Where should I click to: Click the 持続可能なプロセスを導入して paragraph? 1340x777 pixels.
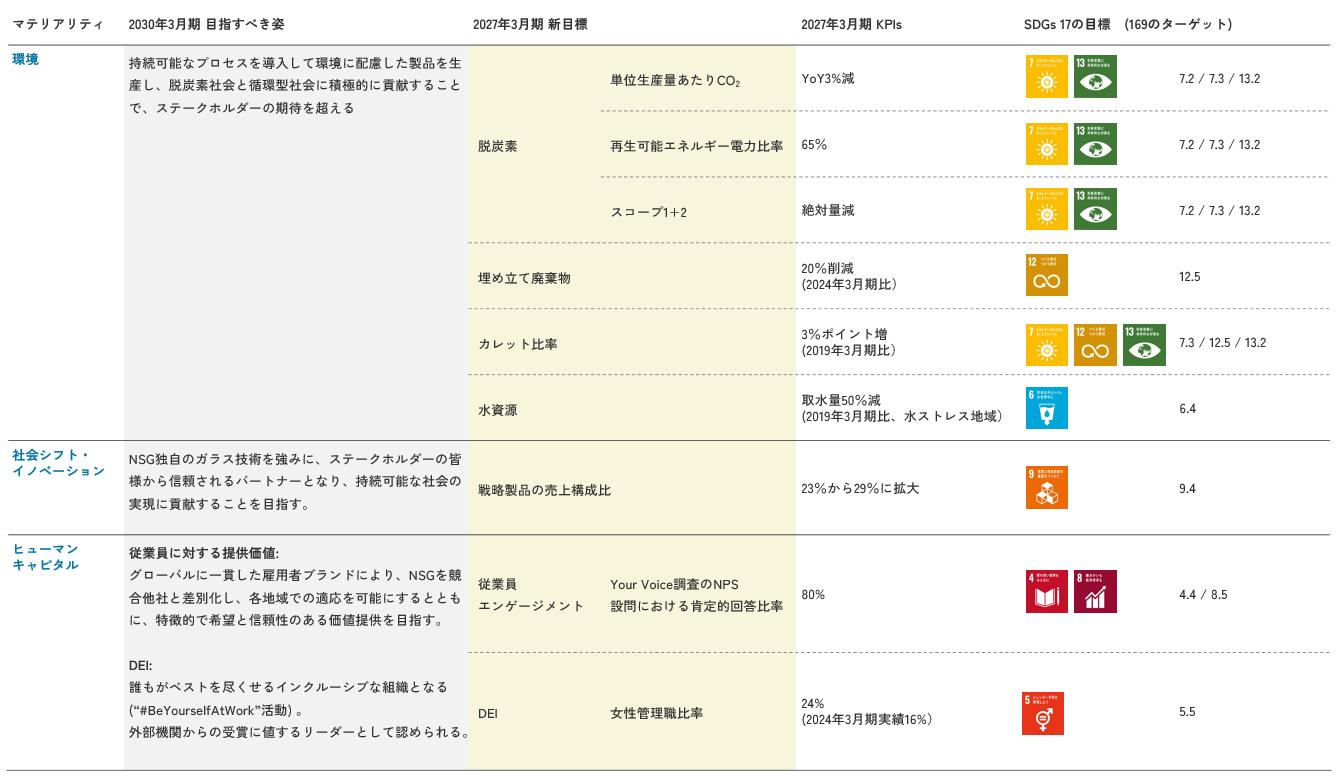pos(295,85)
